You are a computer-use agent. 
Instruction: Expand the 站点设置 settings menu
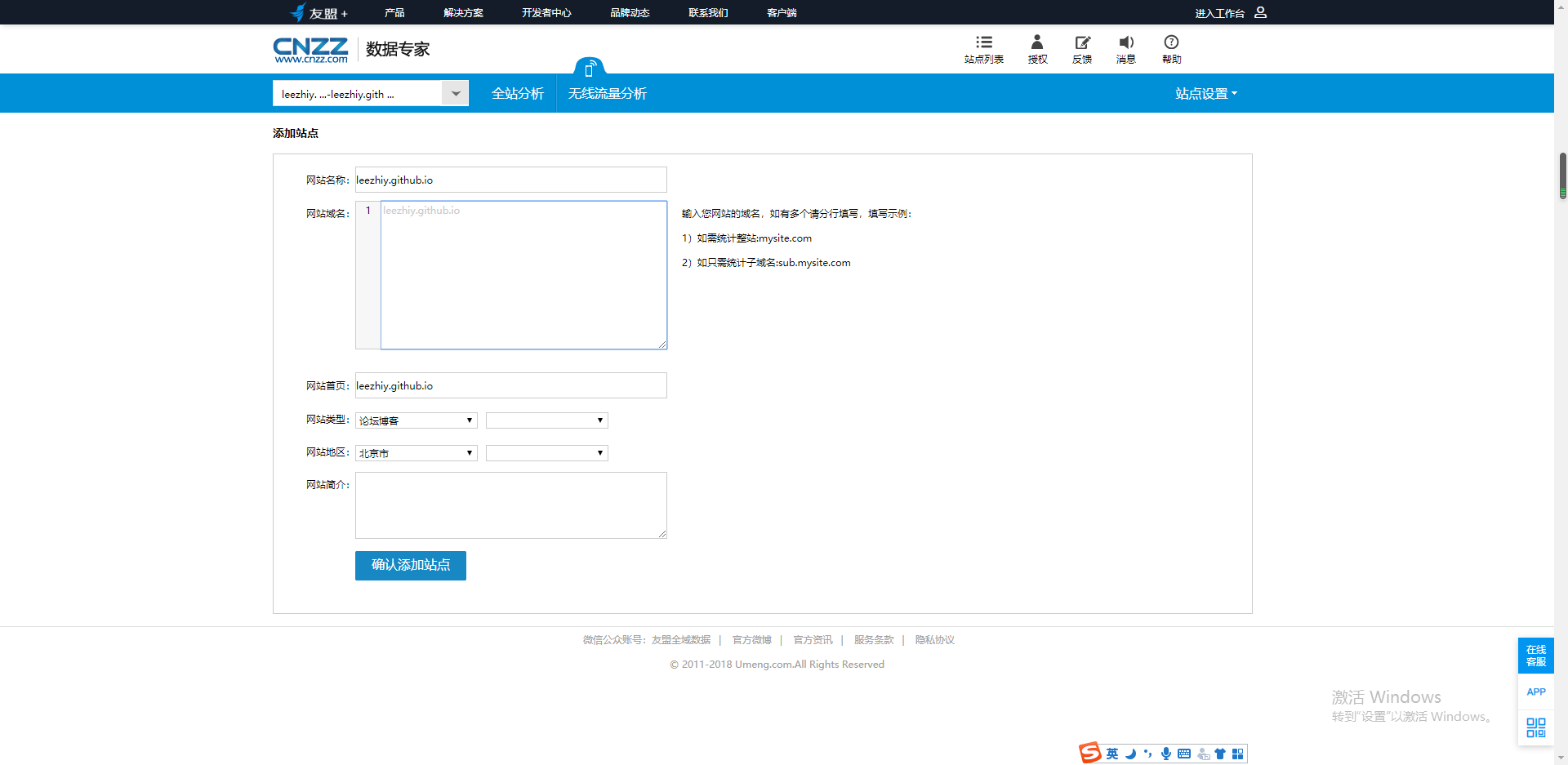(x=1205, y=94)
